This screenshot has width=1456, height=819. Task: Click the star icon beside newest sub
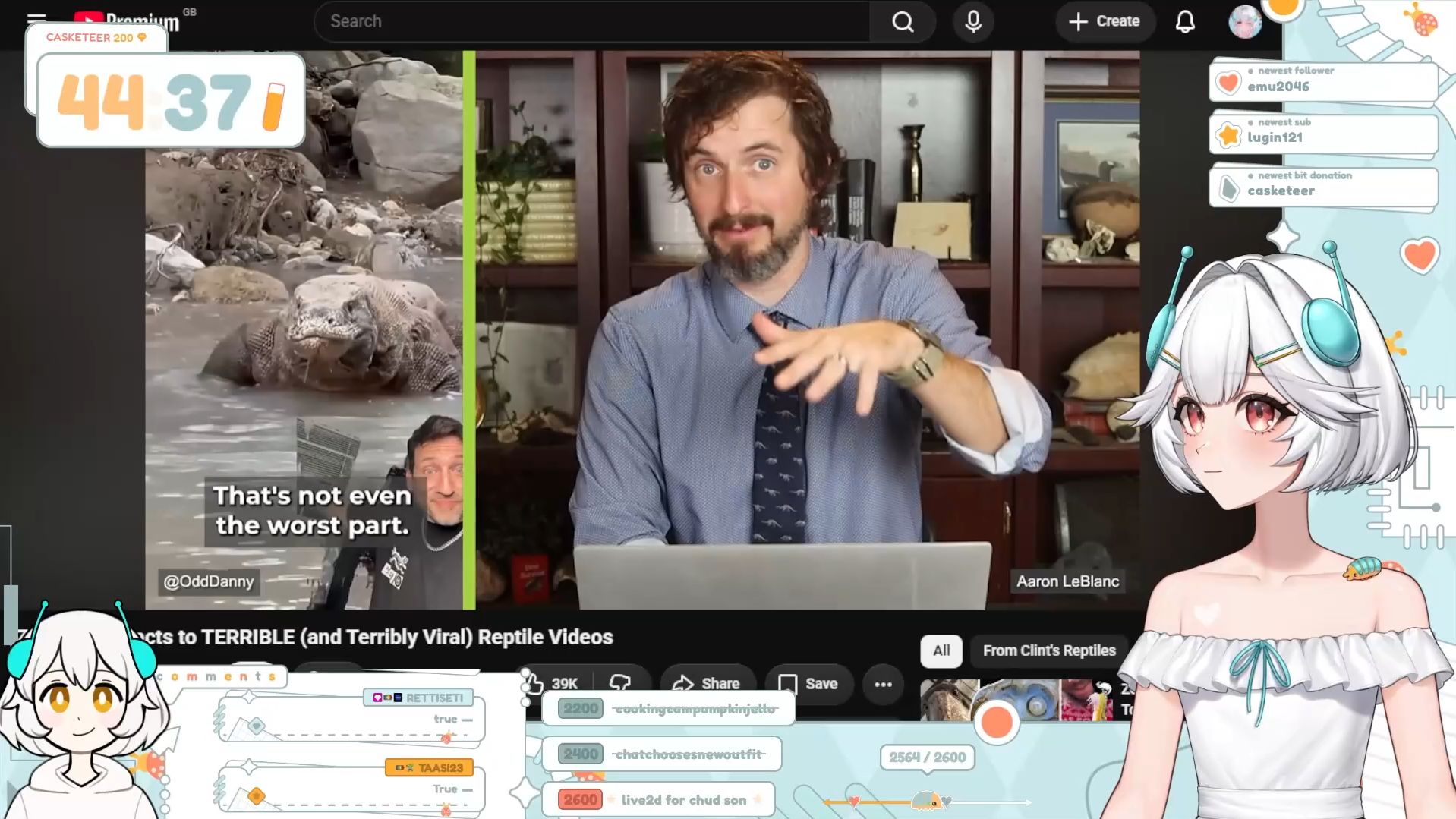pyautogui.click(x=1228, y=135)
